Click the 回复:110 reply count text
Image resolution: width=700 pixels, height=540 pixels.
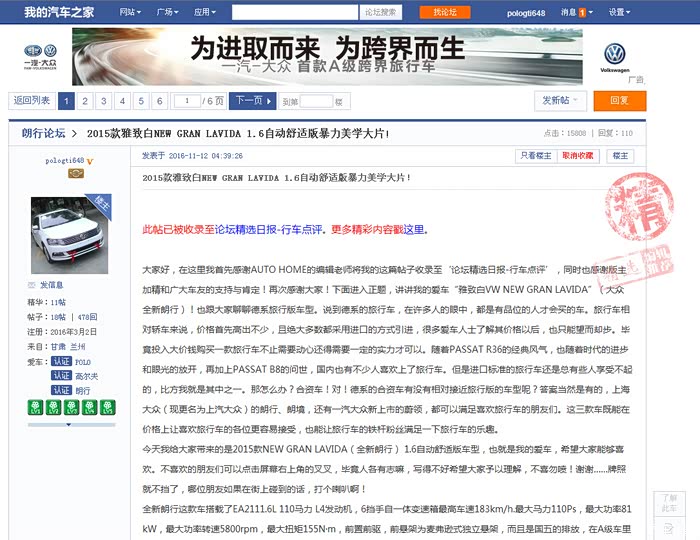click(x=615, y=133)
